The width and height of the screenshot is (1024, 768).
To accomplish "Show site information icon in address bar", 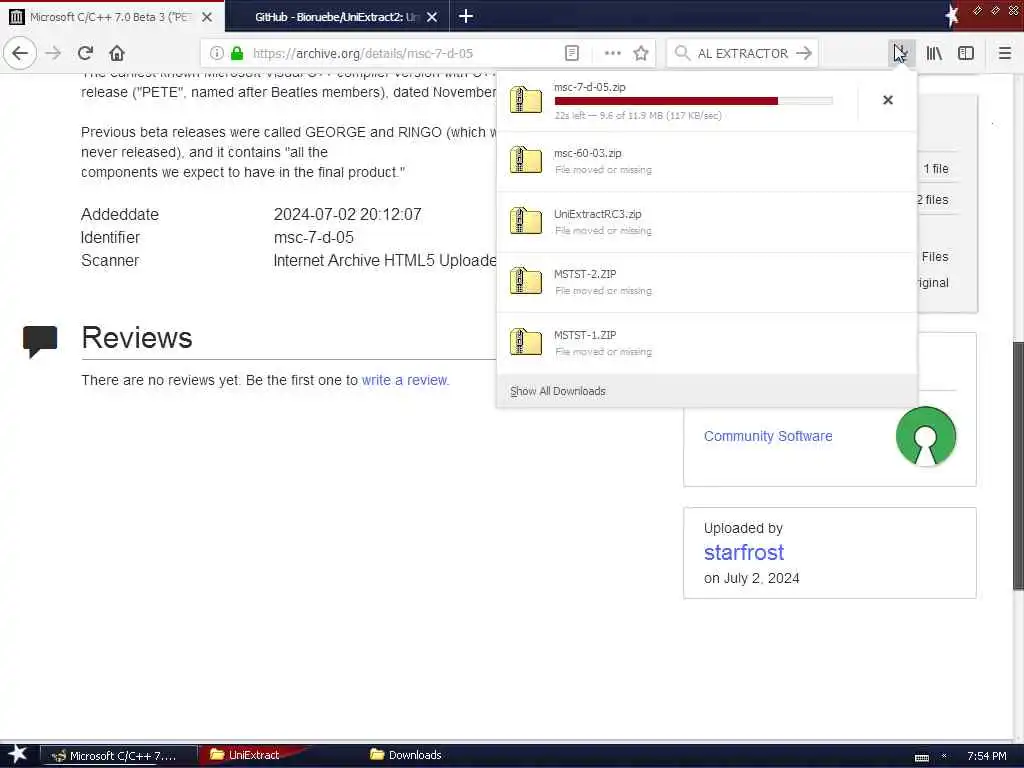I will [217, 53].
